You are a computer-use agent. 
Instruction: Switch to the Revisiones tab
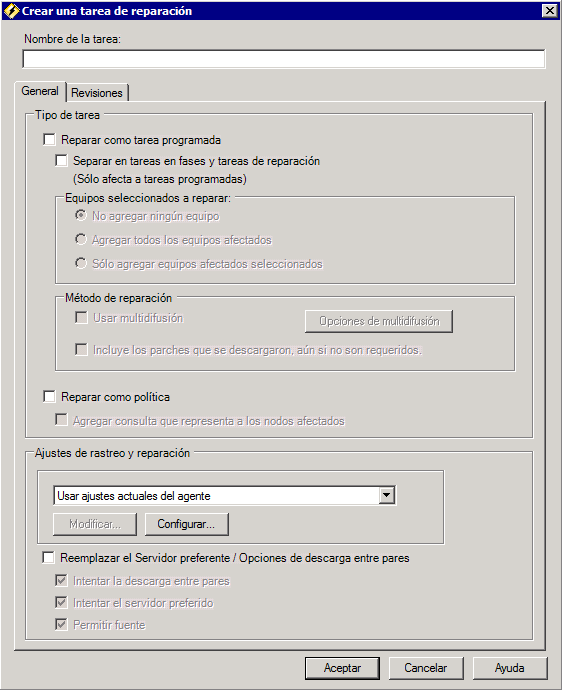tap(97, 93)
